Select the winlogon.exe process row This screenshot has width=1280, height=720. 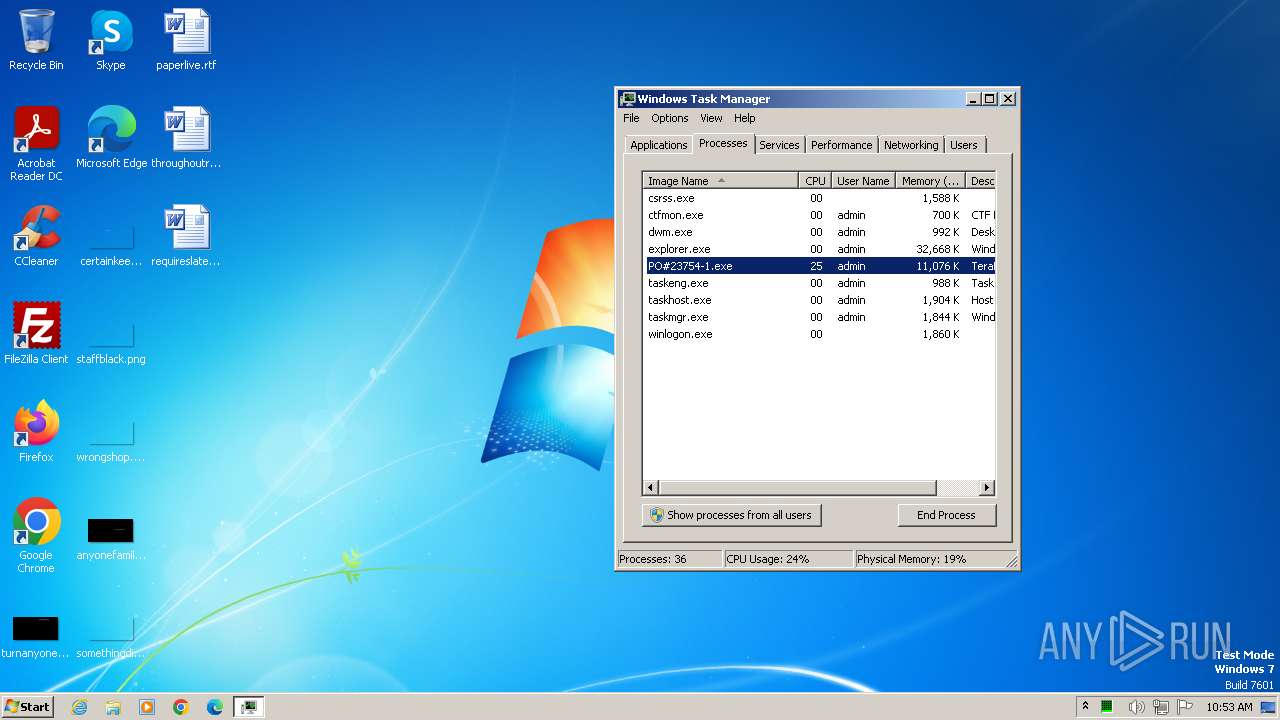point(819,334)
